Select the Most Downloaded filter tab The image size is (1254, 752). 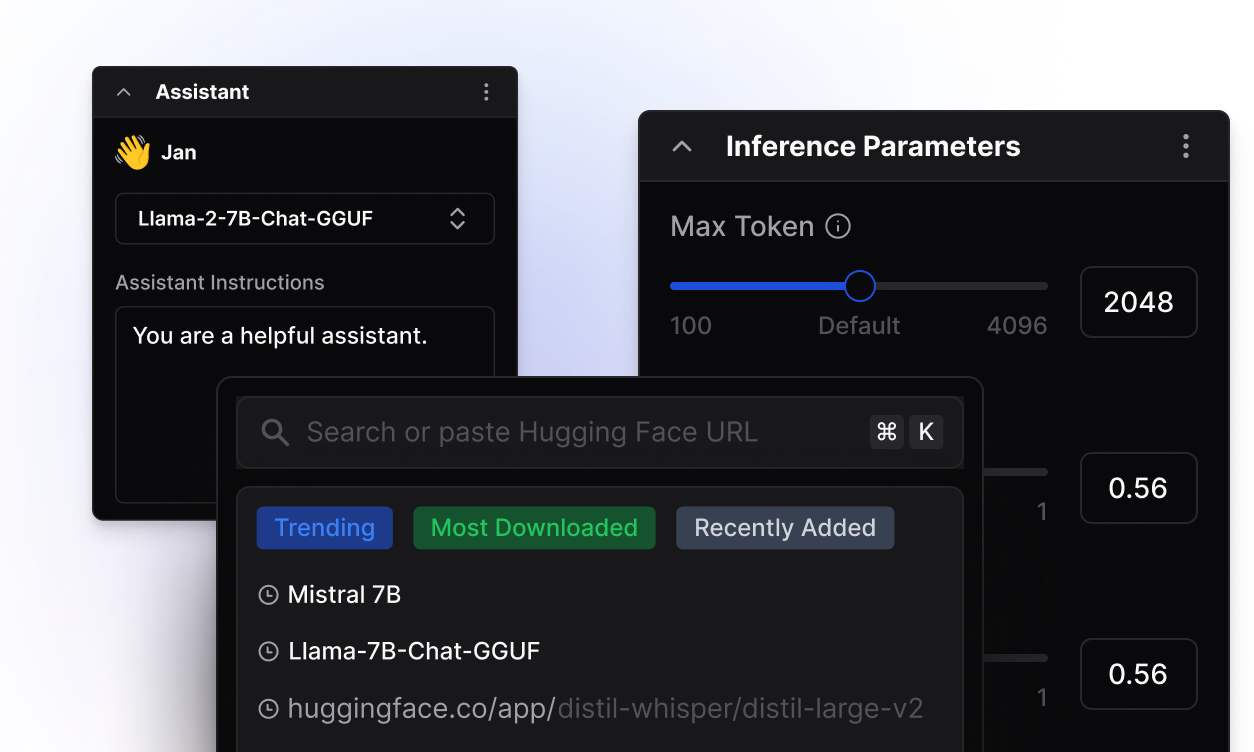pyautogui.click(x=534, y=528)
